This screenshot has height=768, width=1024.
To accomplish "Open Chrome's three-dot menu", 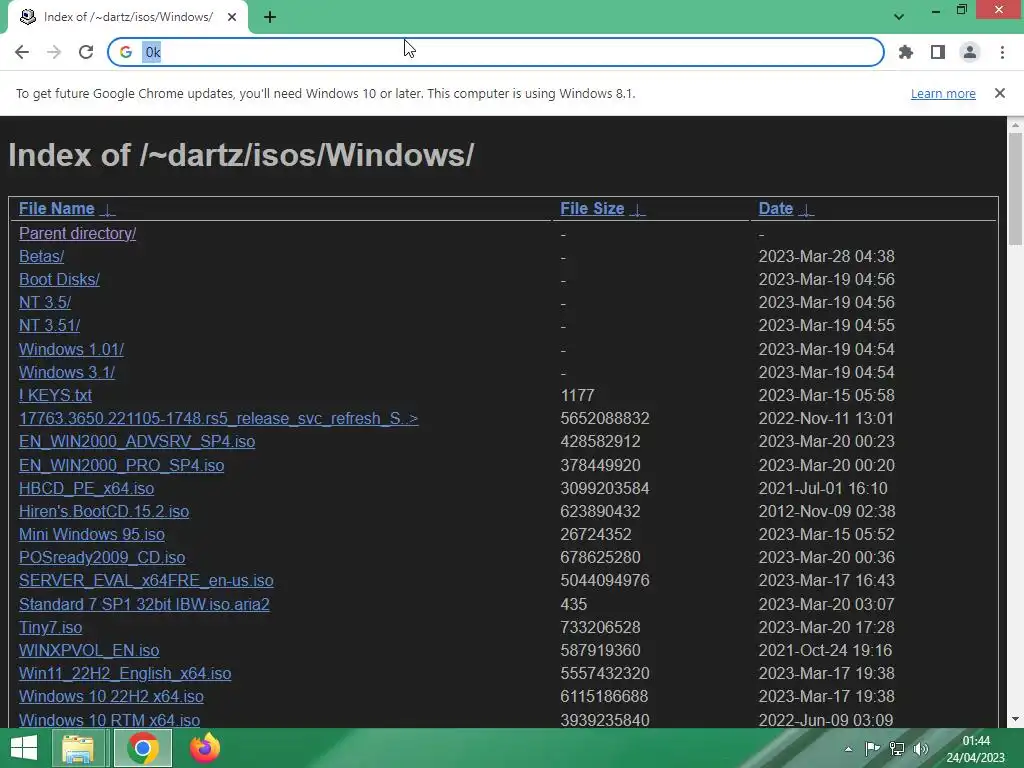I will 1002,52.
